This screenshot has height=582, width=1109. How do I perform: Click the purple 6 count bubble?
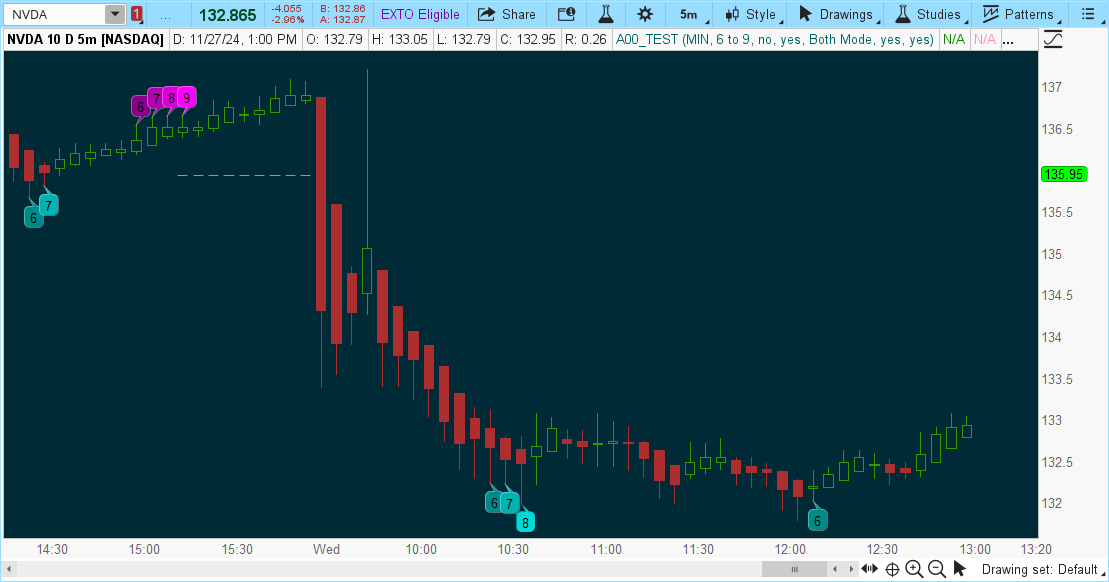pos(140,107)
